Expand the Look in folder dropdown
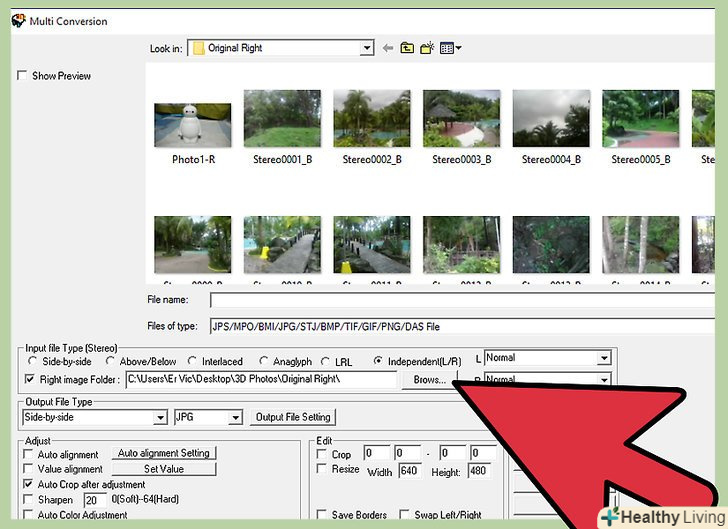This screenshot has height=529, width=728. [x=366, y=48]
